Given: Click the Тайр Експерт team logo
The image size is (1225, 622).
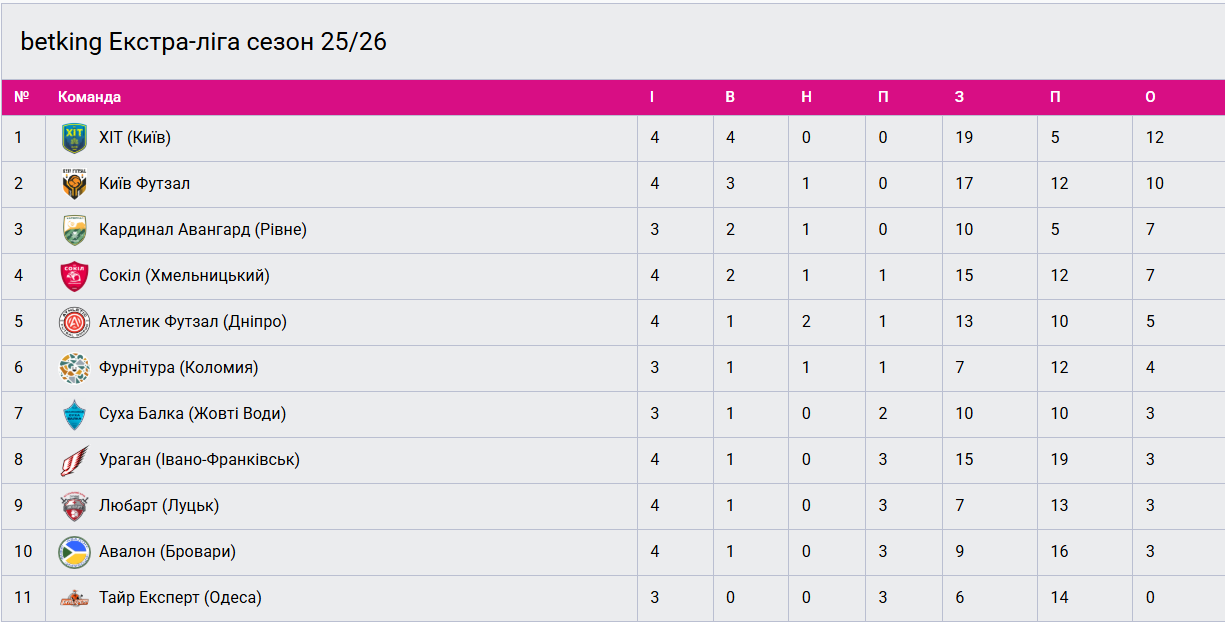Looking at the screenshot, I should tap(74, 598).
